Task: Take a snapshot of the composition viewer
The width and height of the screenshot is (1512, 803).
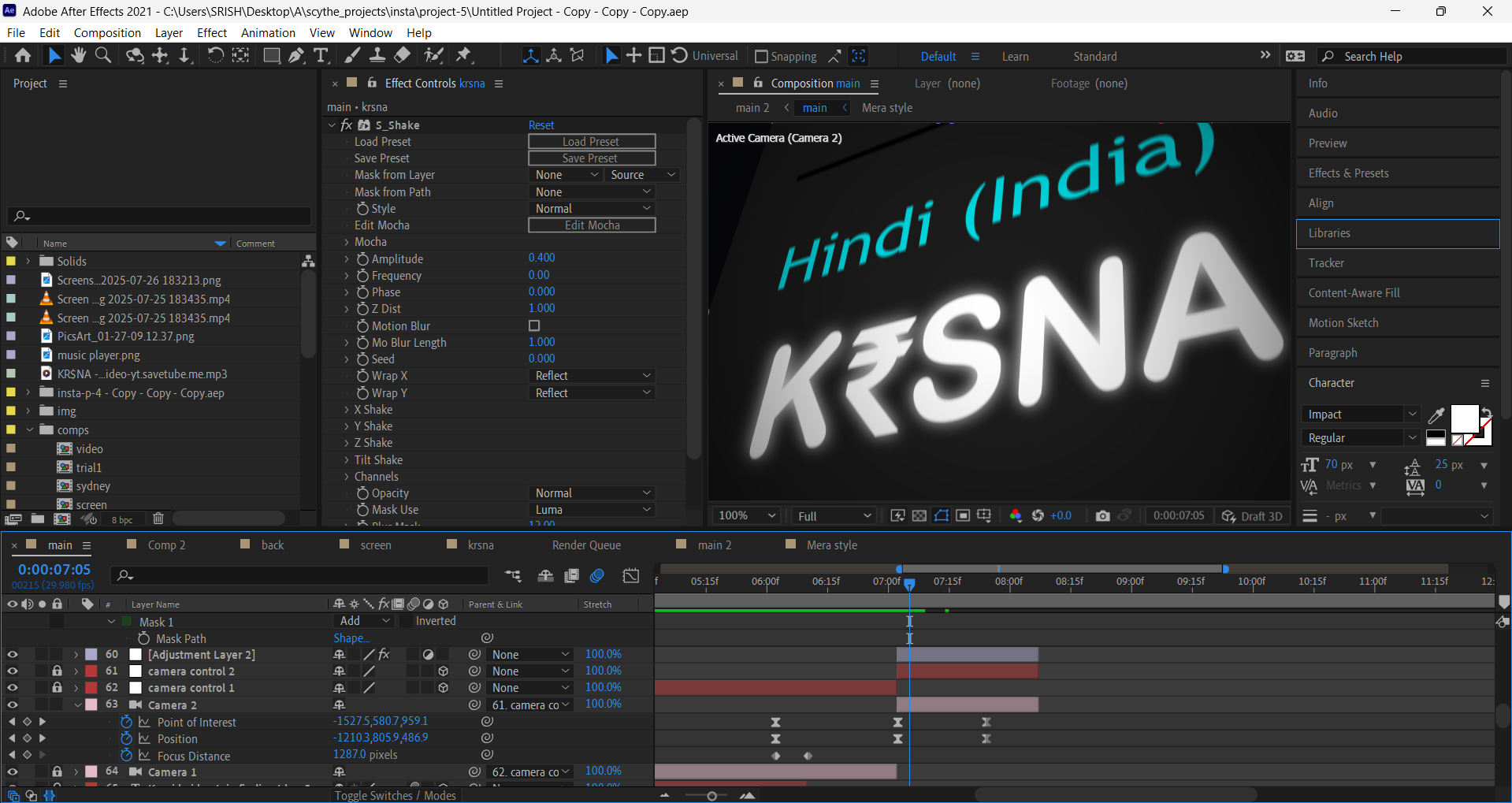Action: [x=1103, y=515]
